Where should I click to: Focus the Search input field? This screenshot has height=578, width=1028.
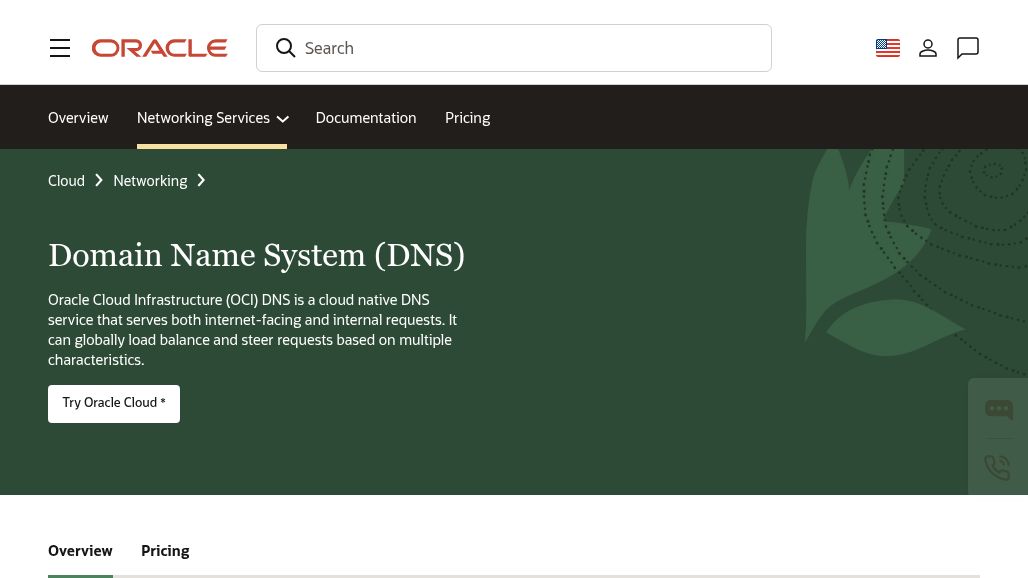click(x=530, y=48)
